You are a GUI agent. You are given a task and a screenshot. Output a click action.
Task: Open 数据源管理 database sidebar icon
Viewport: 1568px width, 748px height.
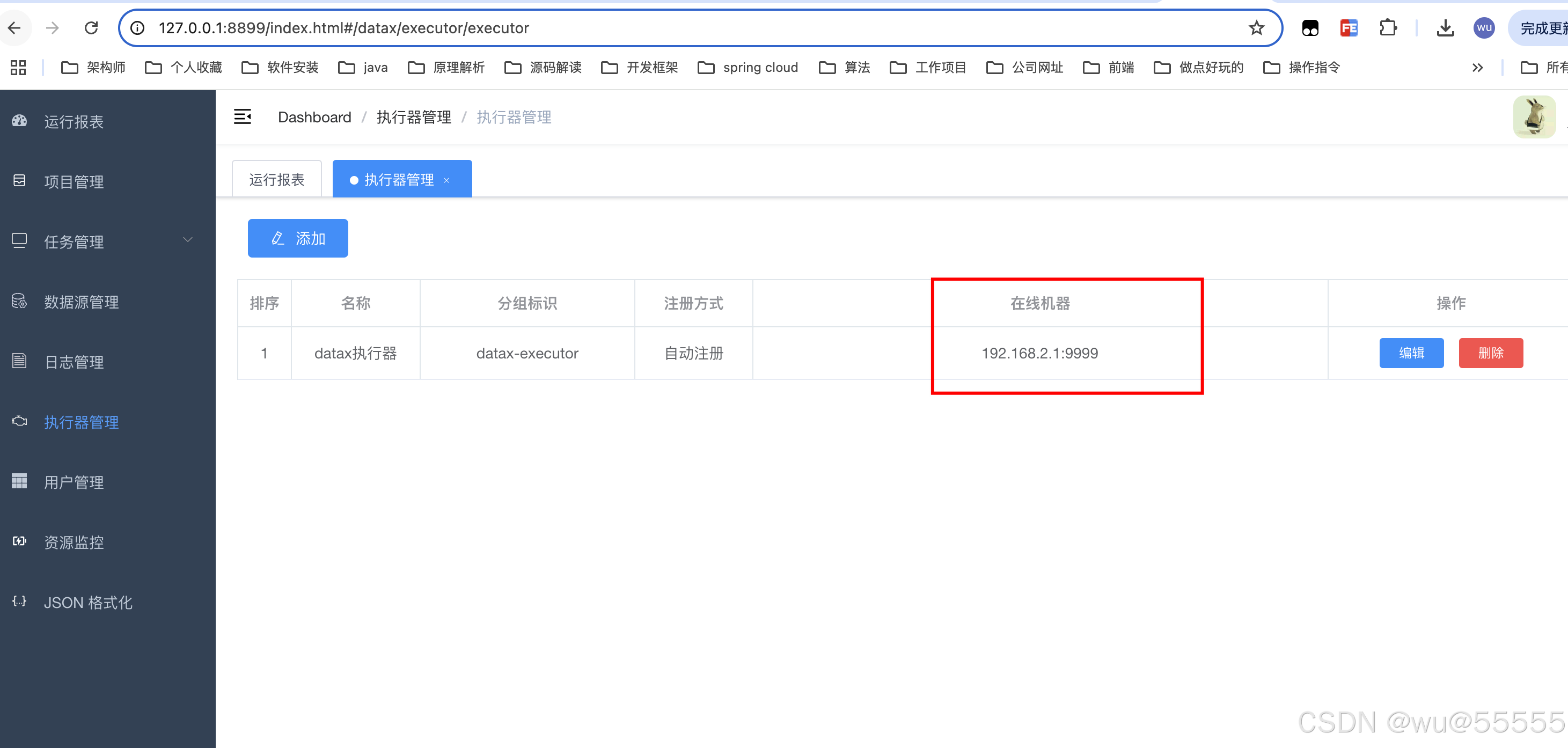(x=19, y=301)
